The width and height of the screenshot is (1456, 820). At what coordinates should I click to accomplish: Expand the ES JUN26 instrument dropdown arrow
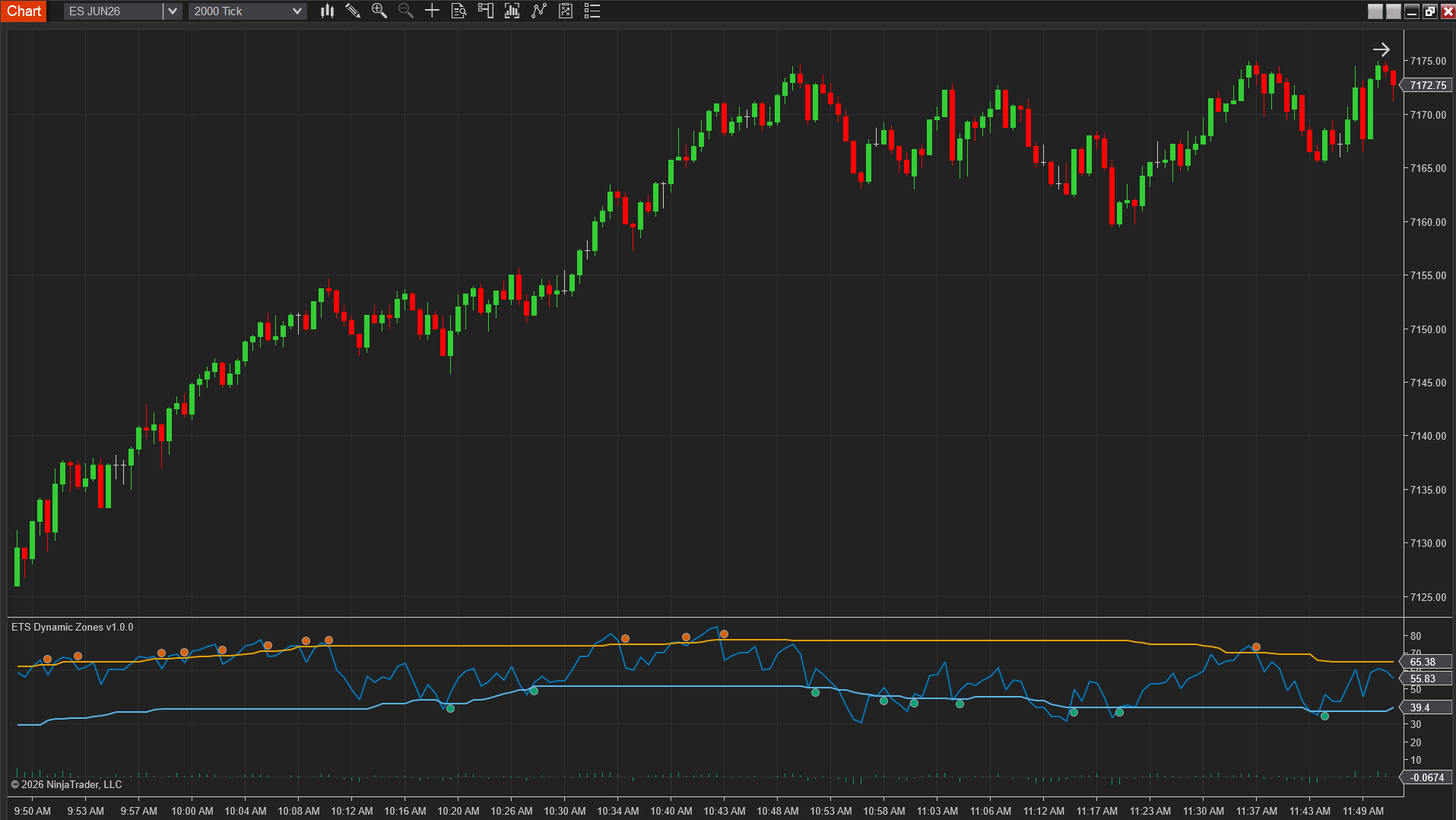click(173, 11)
